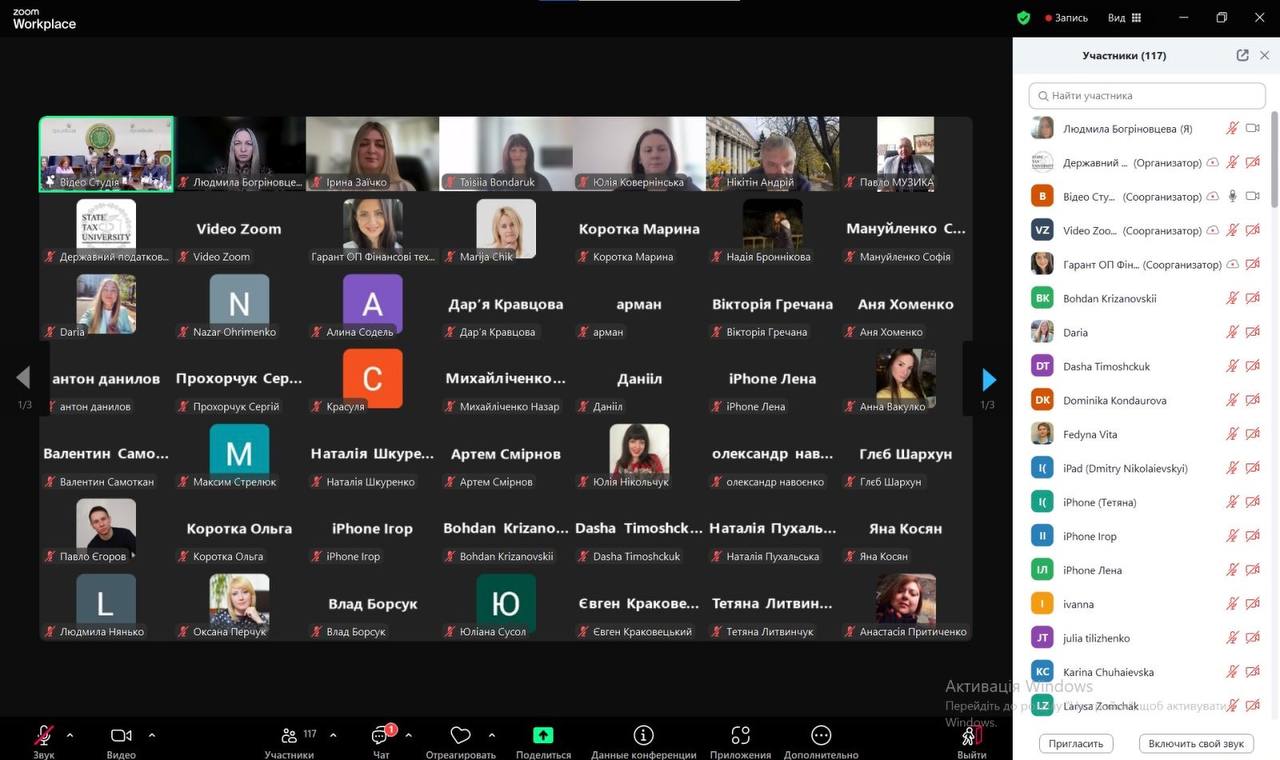Click the Пригласить button
This screenshot has height=760, width=1280.
pos(1076,743)
